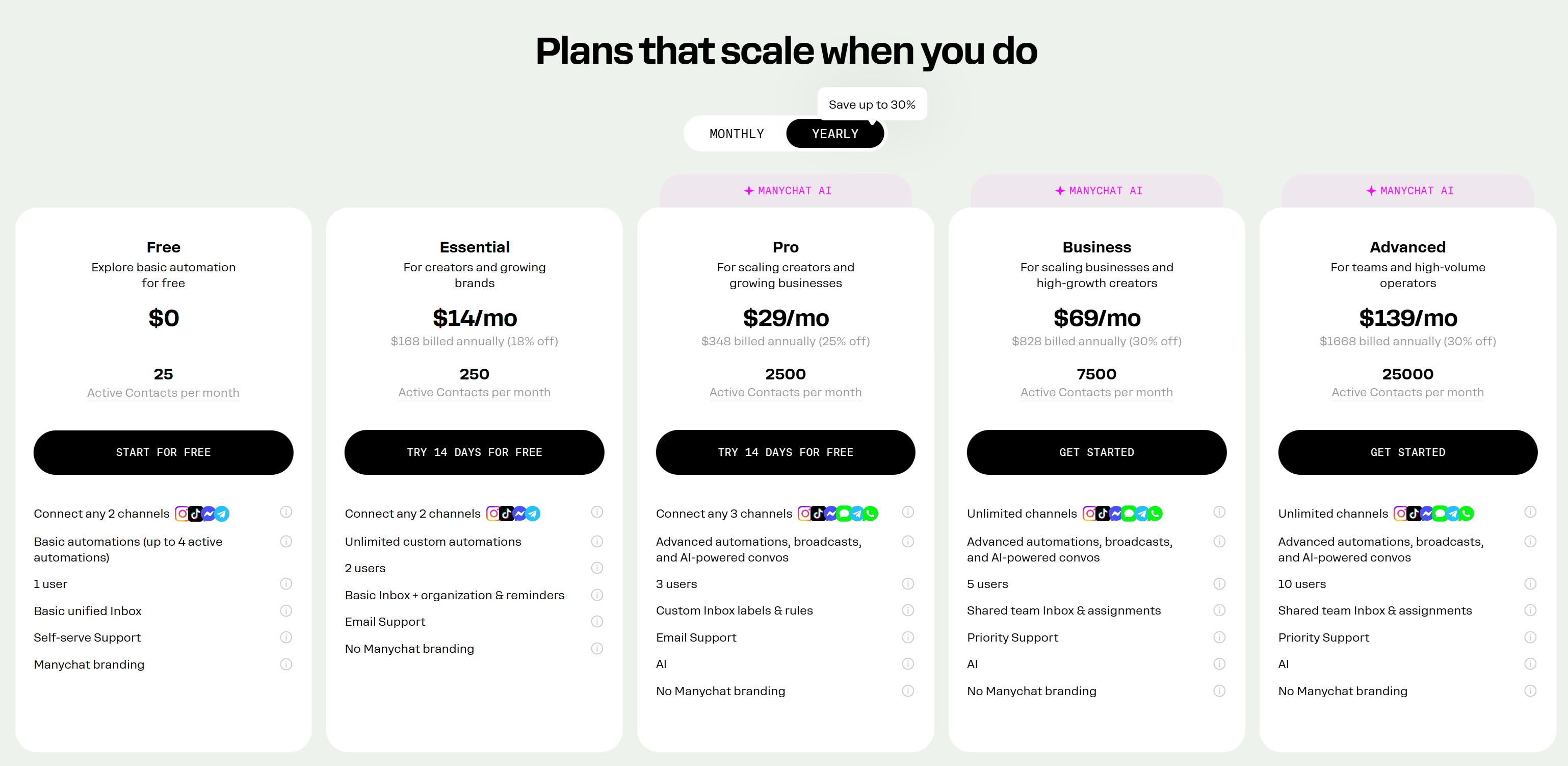1568x766 pixels.
Task: Click the Instagram channel icon in Free plan
Action: click(x=182, y=514)
